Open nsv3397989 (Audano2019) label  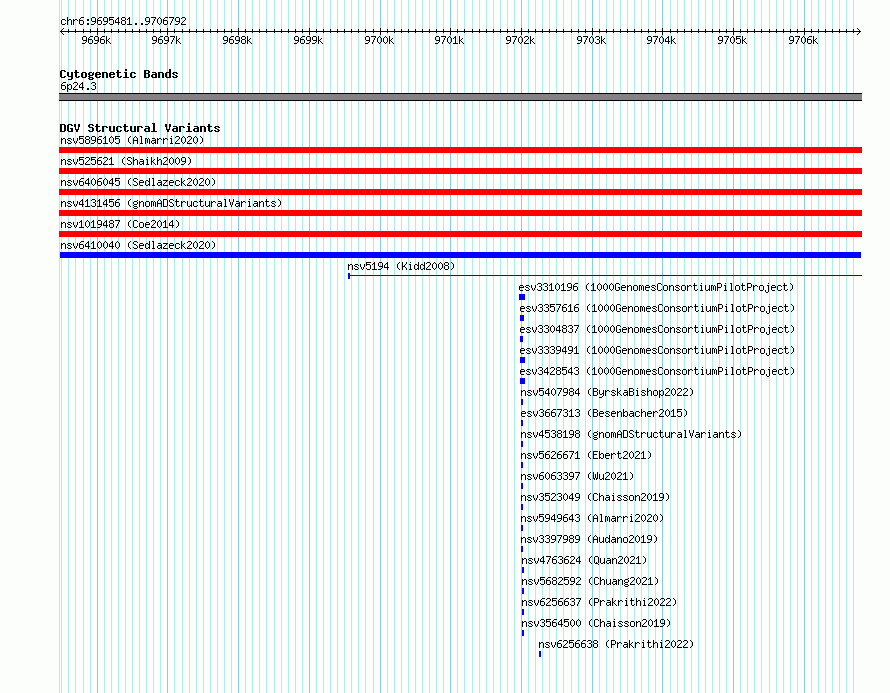(x=589, y=539)
